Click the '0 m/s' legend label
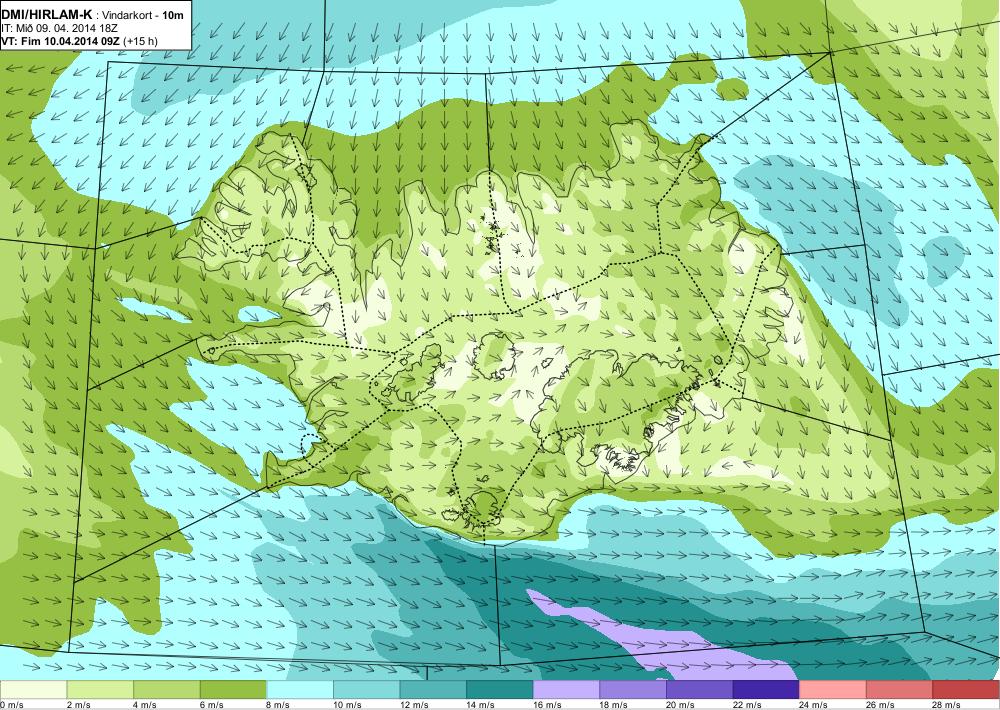This screenshot has height=710, width=1000. click(11, 705)
